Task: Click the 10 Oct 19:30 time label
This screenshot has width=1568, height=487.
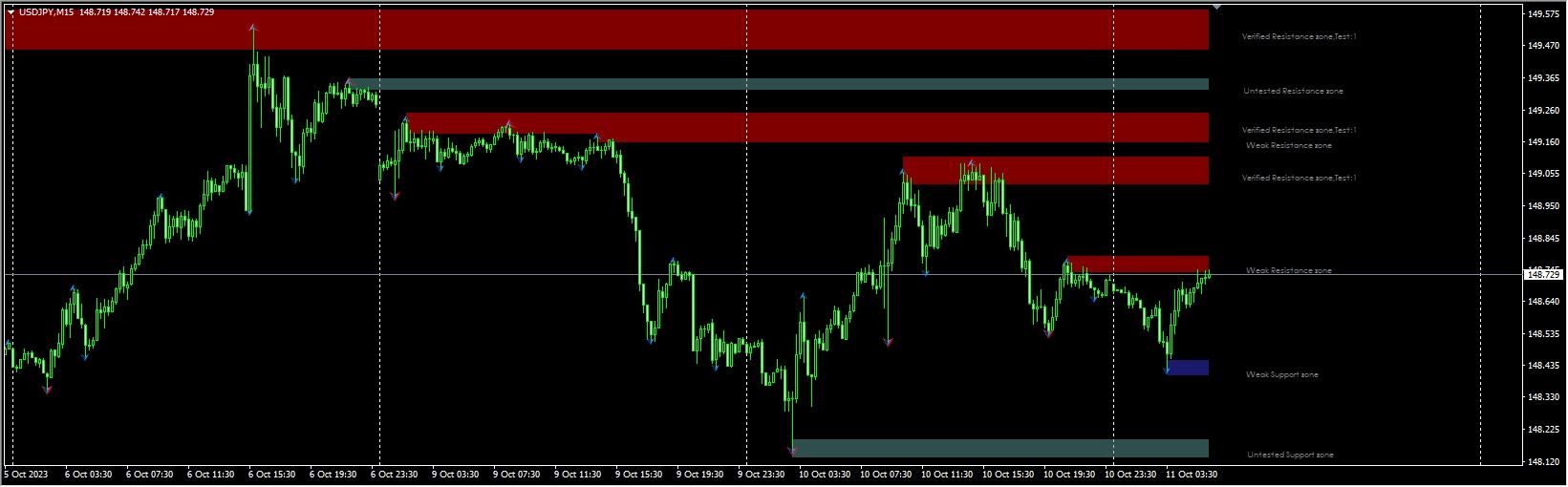Action: (1068, 474)
